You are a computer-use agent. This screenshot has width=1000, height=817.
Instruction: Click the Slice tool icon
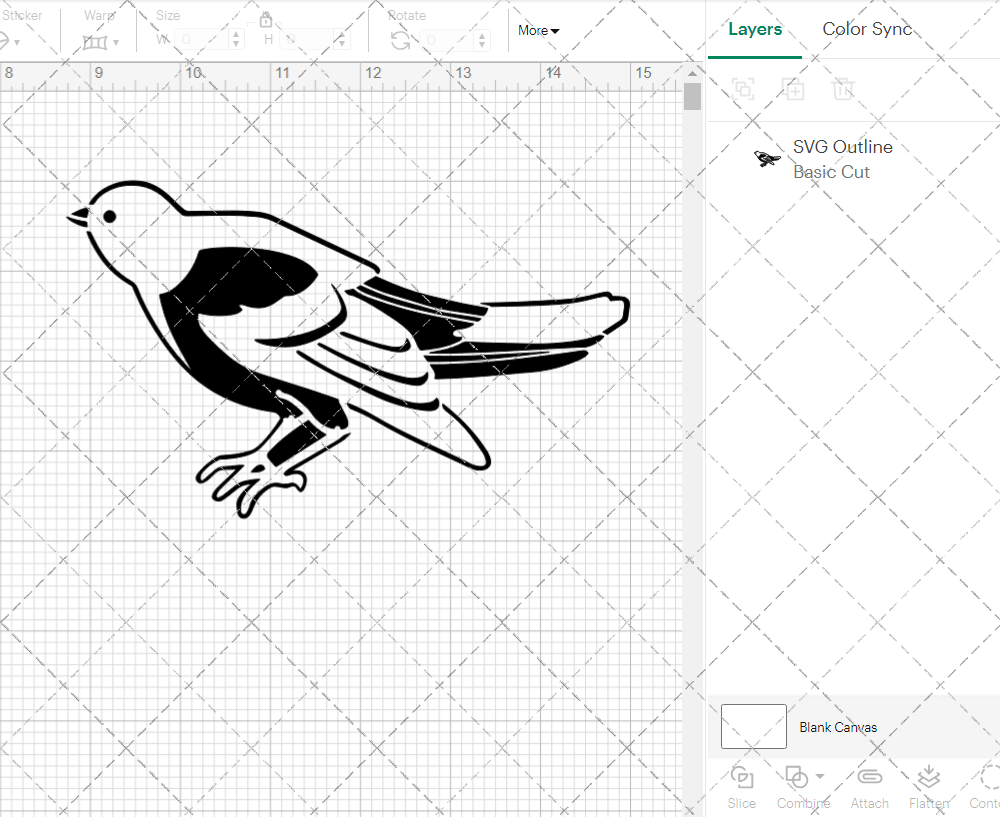[742, 777]
